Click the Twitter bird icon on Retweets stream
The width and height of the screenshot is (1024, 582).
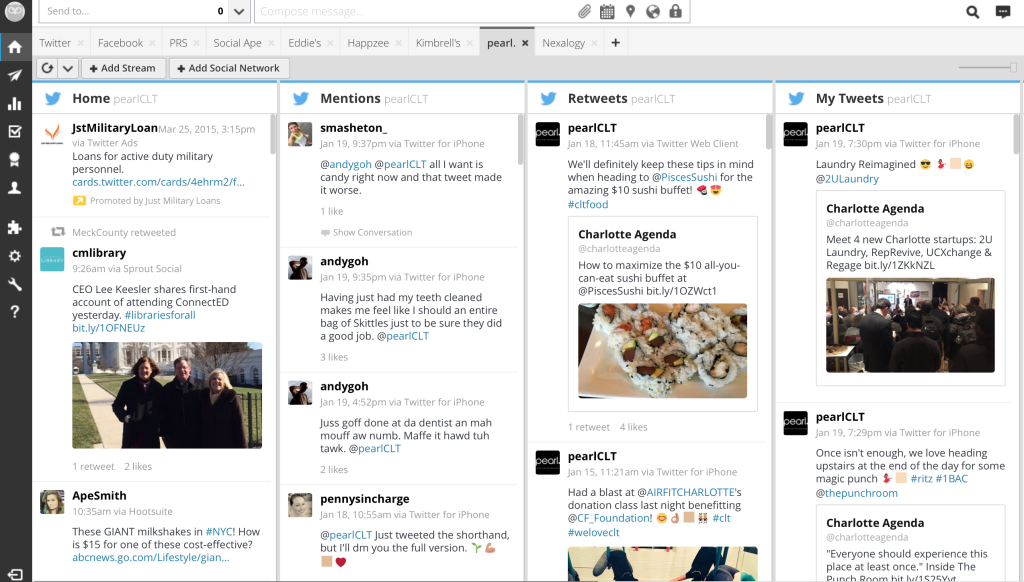(549, 99)
